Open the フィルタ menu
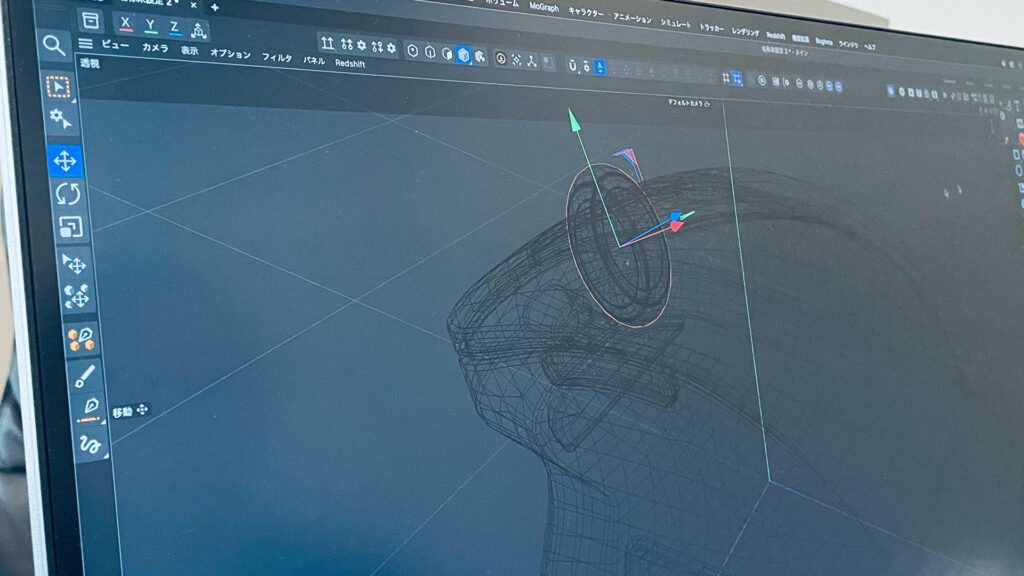The image size is (1024, 576). coord(277,57)
